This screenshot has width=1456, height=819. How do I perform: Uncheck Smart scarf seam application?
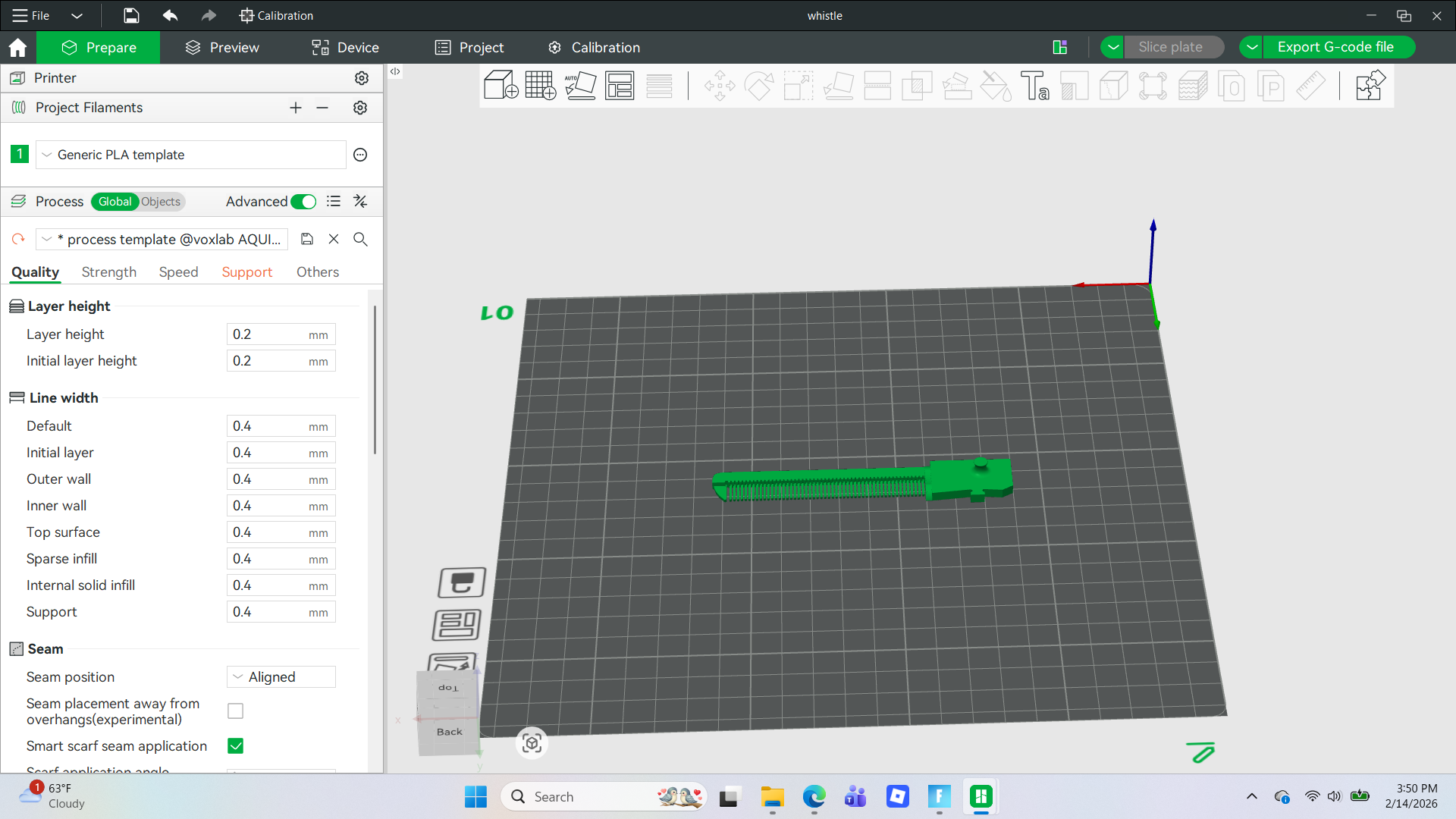click(x=236, y=746)
